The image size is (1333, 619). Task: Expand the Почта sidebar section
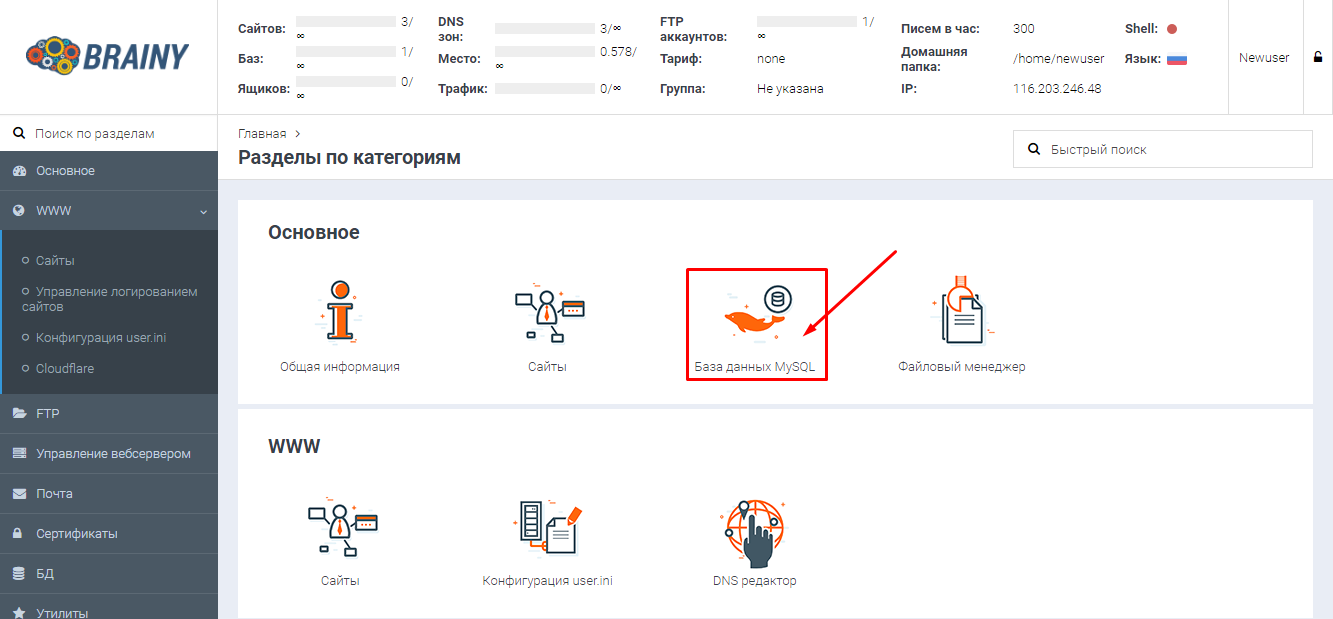tap(108, 493)
